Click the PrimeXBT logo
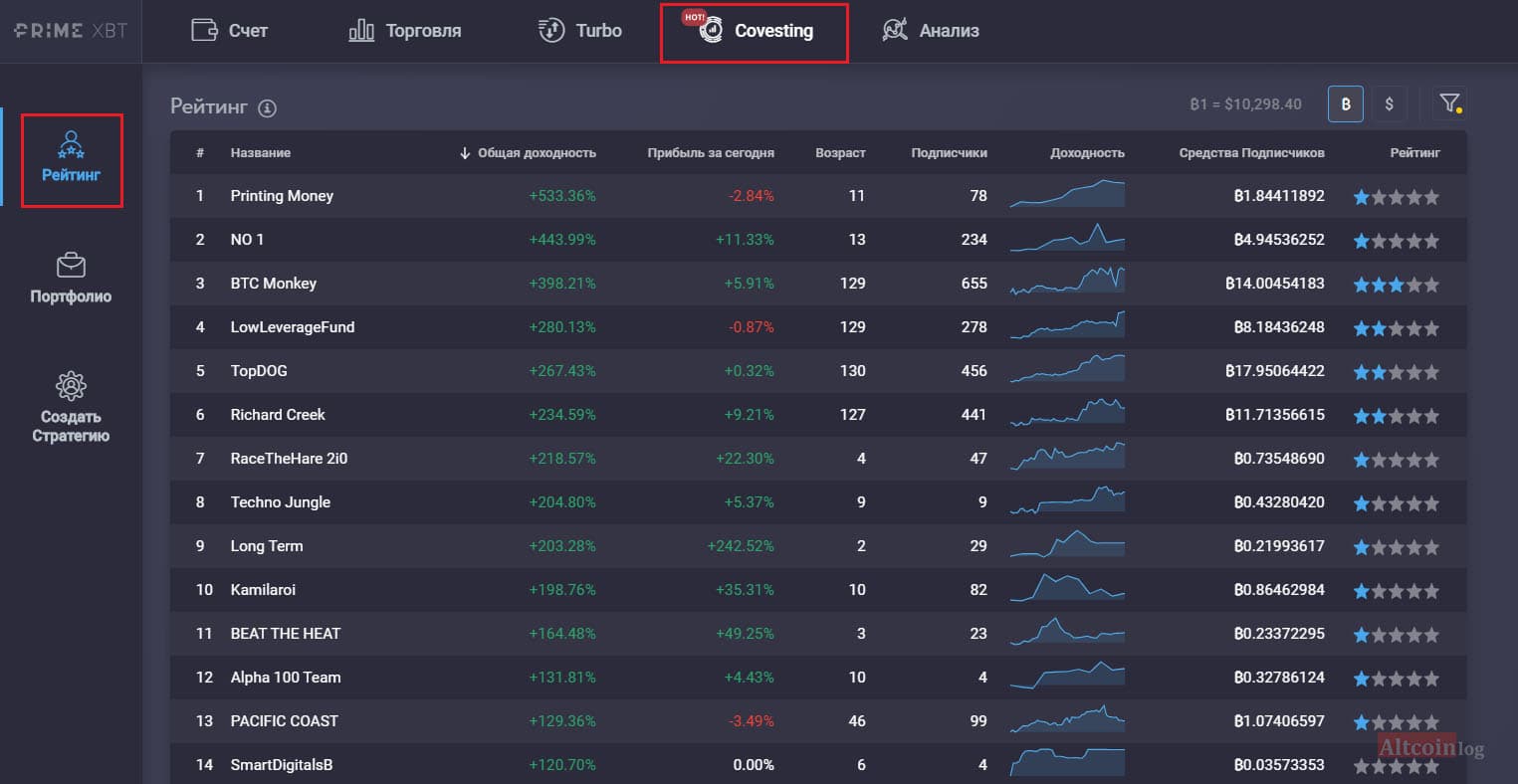 pos(71,31)
